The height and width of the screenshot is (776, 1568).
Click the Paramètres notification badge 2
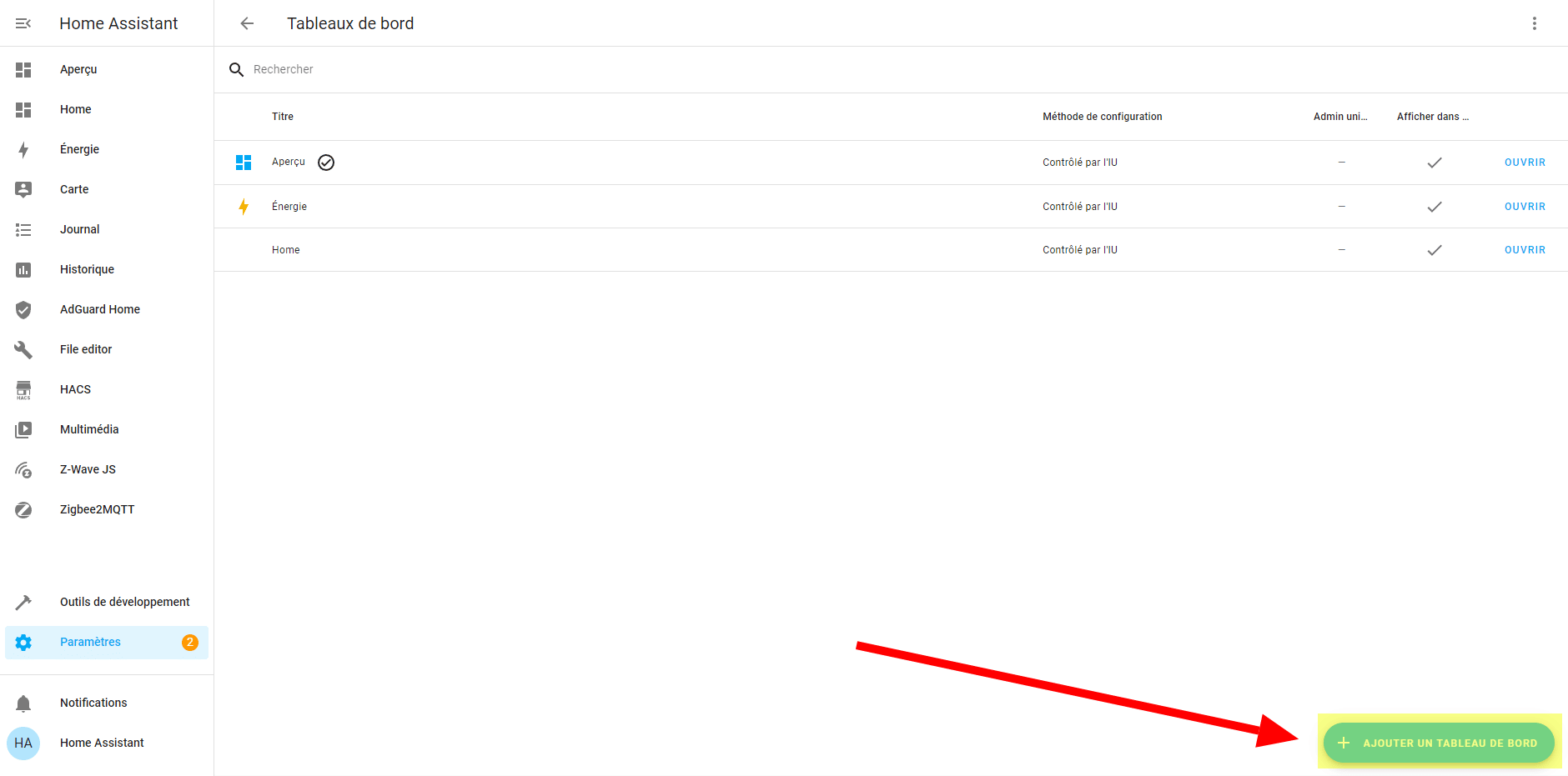tap(190, 643)
